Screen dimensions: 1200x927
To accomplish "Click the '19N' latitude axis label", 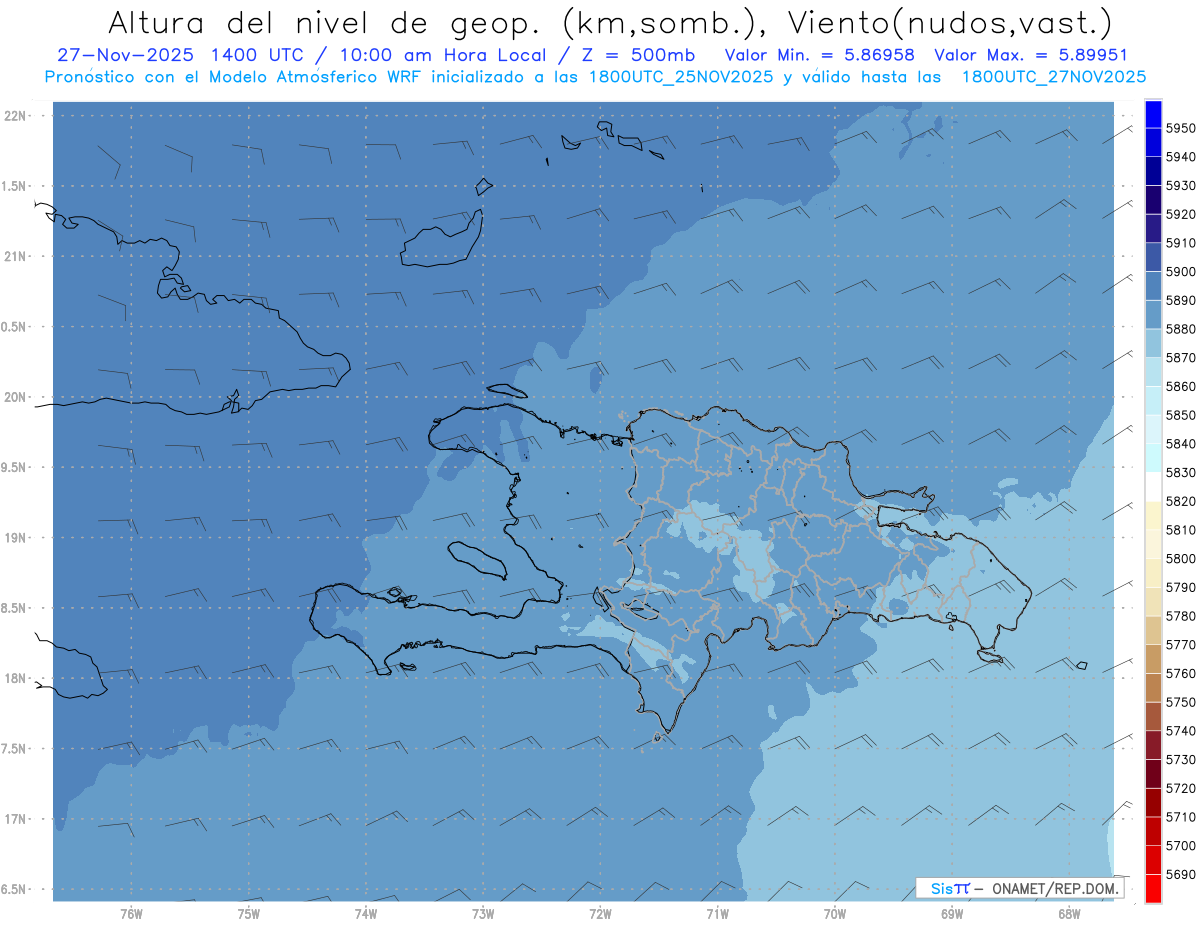I will pos(15,538).
